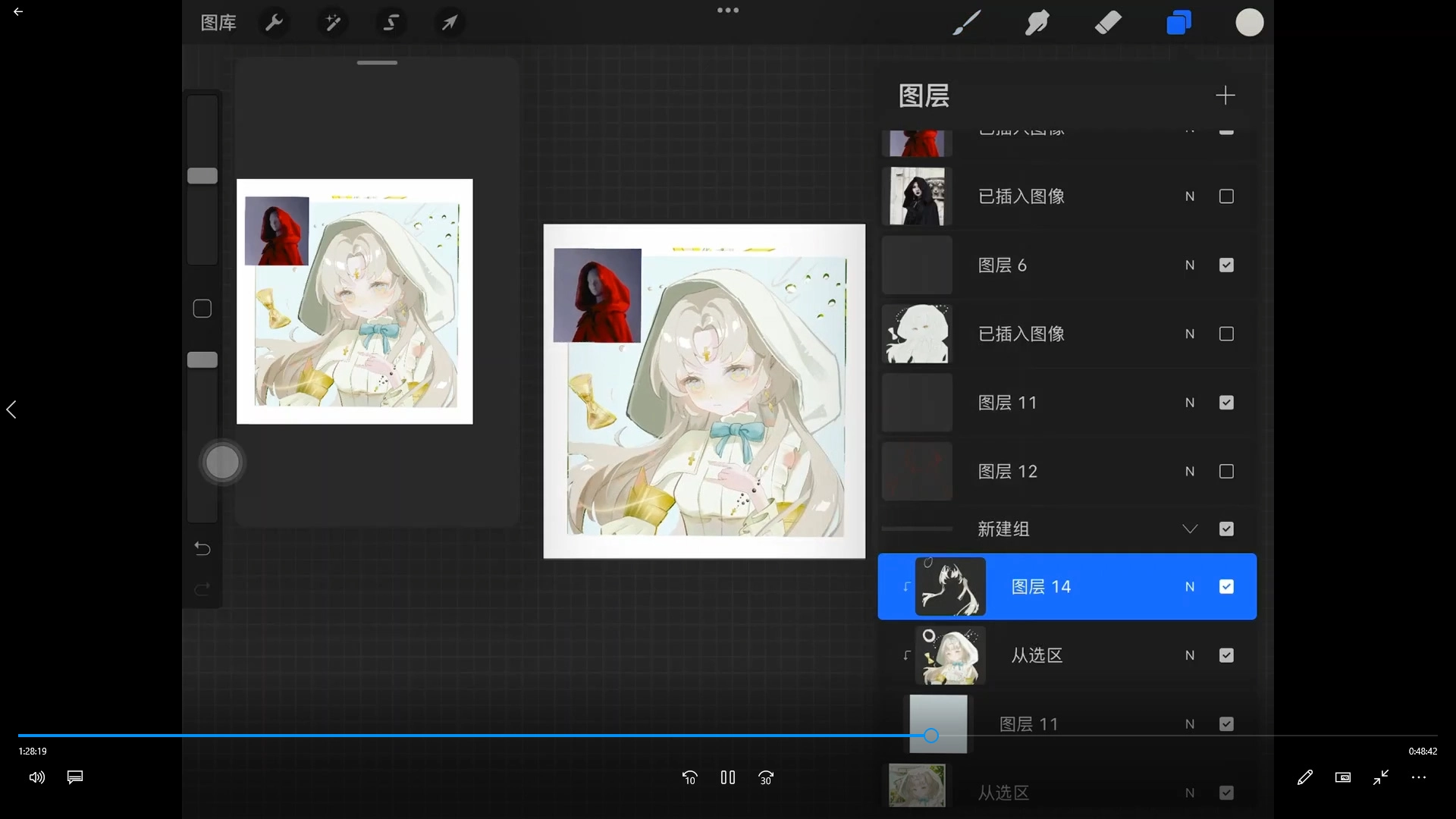Viewport: 1456px width, 819px height.
Task: Go to 图库 gallery
Action: [218, 23]
